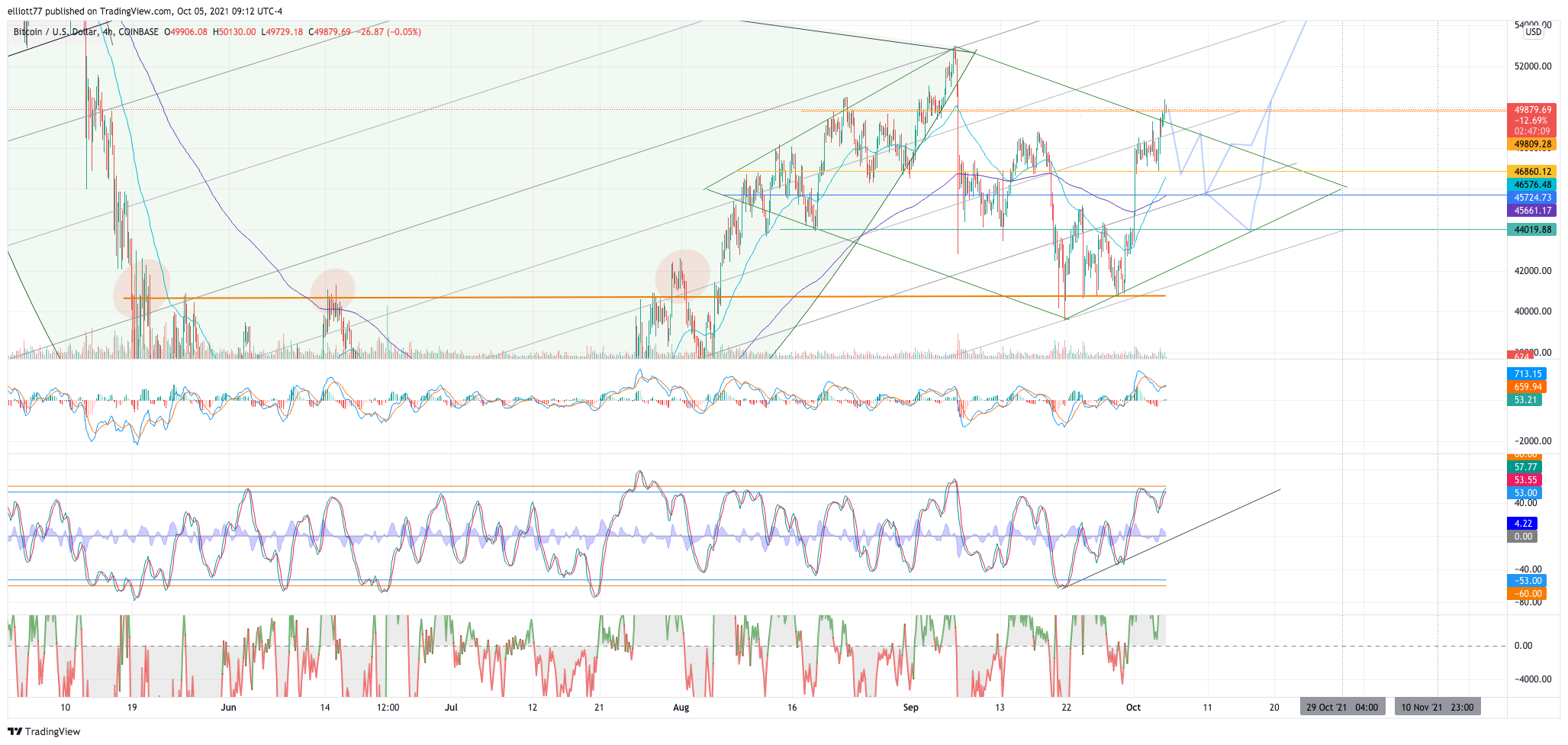The width and height of the screenshot is (1568, 745).
Task: Click the low value L49729.18
Action: (x=282, y=32)
